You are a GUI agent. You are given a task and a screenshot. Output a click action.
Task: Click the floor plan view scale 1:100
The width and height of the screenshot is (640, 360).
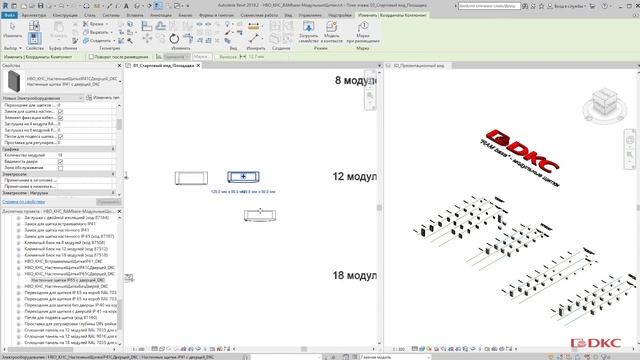138,349
